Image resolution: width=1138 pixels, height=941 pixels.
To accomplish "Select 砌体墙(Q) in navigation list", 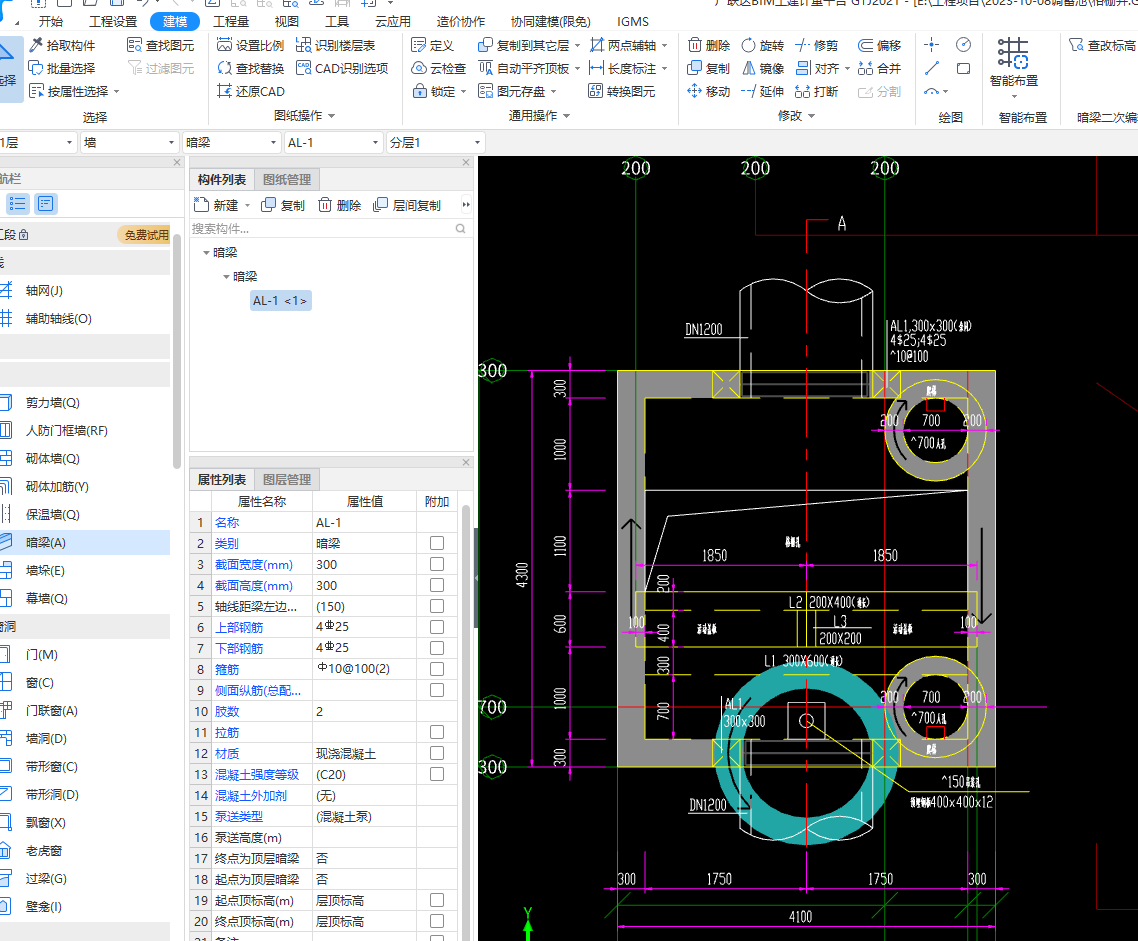I will coord(52,459).
